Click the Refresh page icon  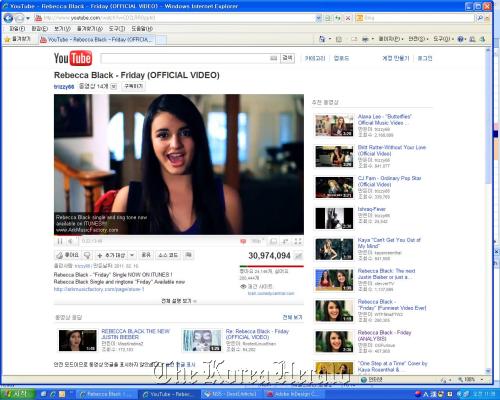(338, 18)
